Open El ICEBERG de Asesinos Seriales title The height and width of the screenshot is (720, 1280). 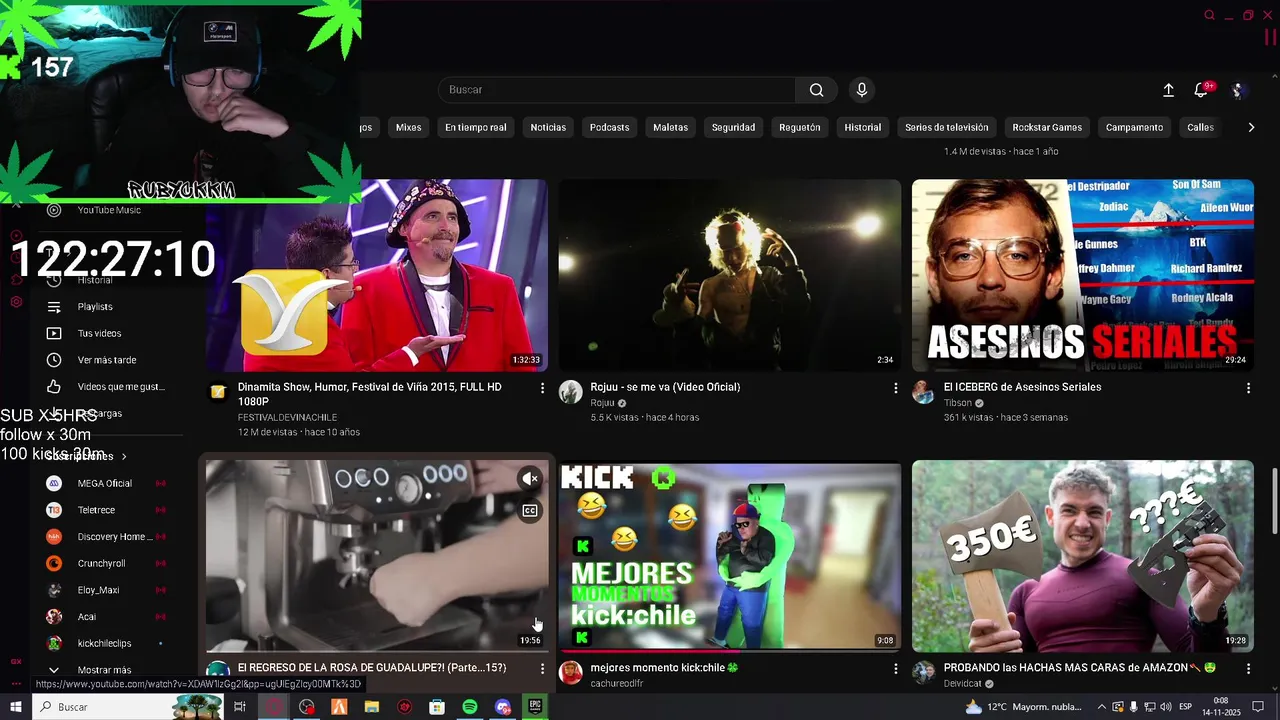pyautogui.click(x=1022, y=387)
